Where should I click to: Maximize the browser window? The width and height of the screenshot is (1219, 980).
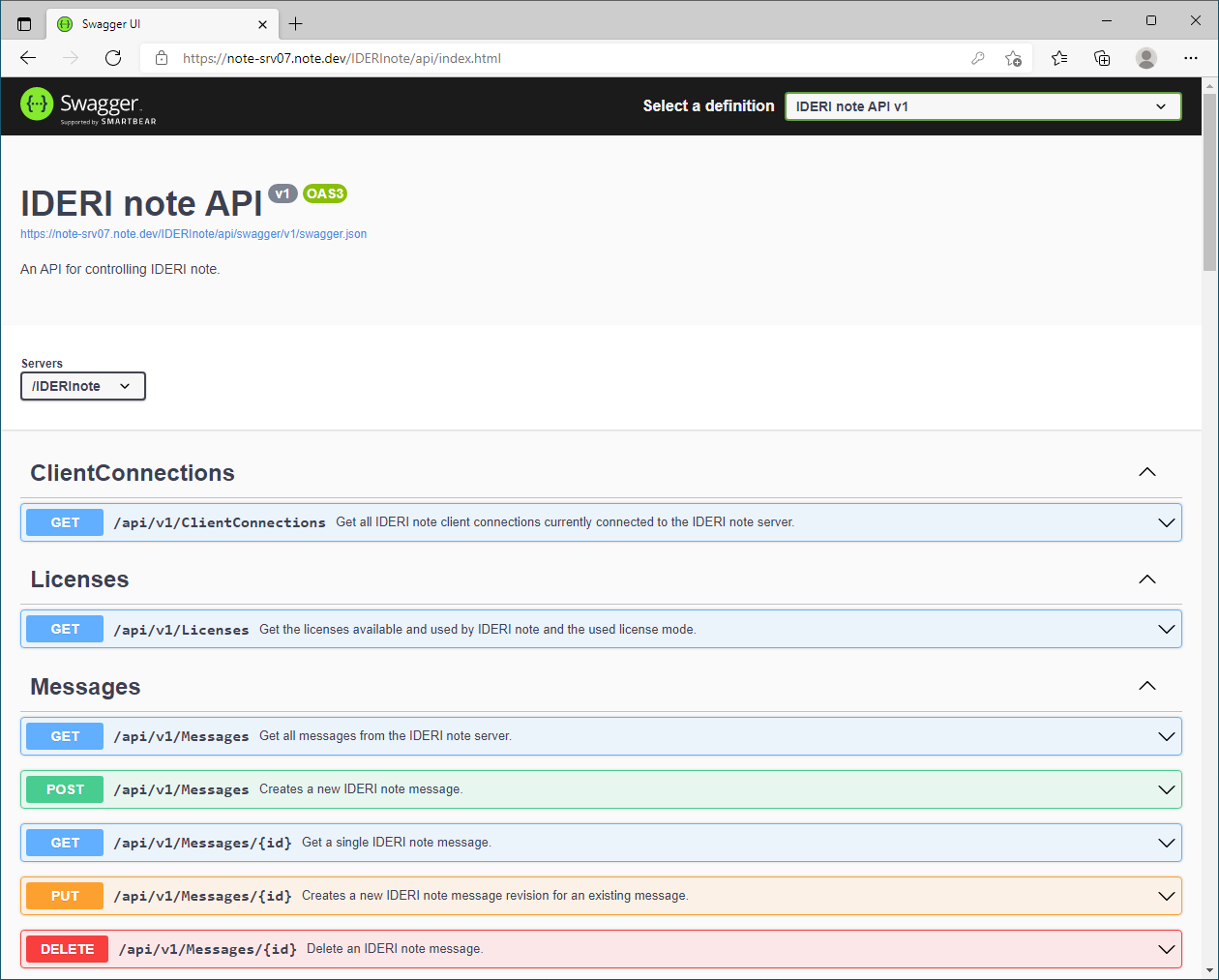[1151, 20]
